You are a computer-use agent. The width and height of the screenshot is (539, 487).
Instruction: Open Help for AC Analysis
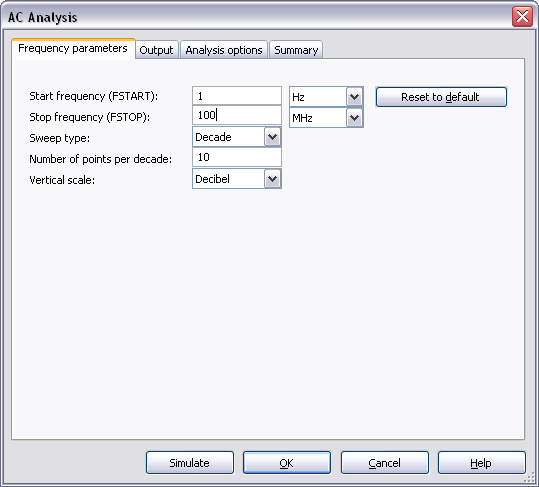[x=482, y=463]
